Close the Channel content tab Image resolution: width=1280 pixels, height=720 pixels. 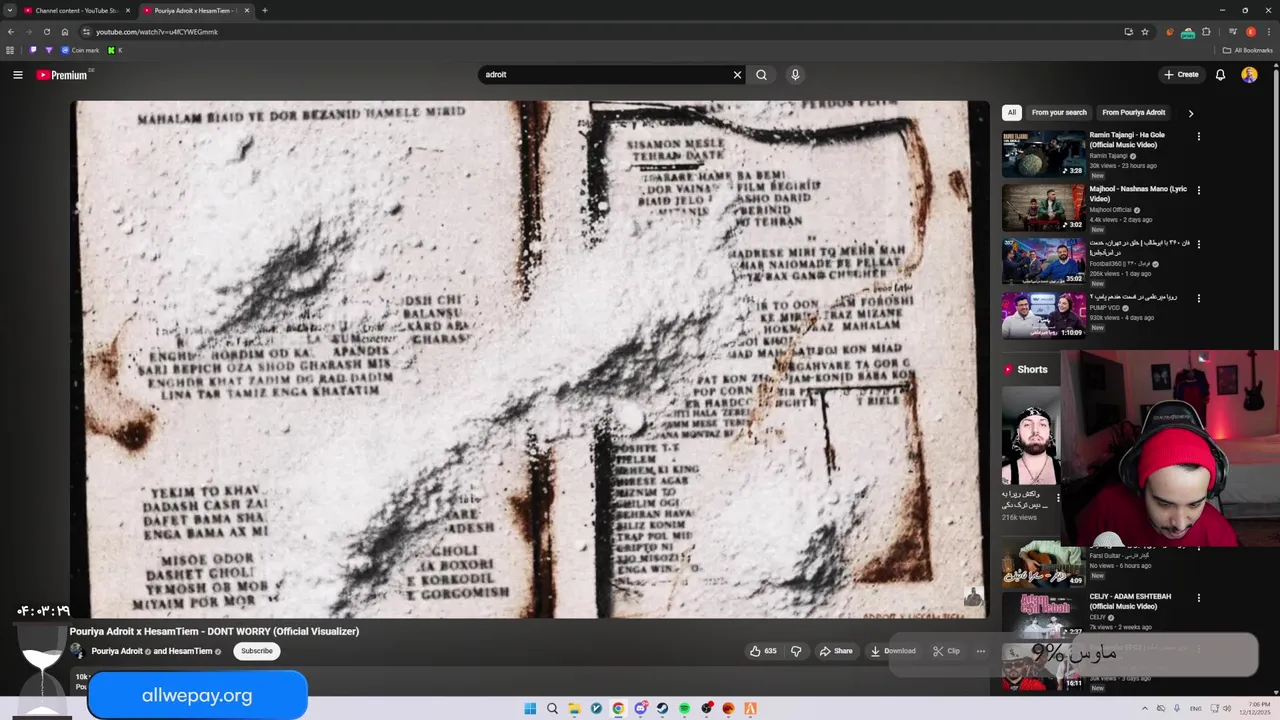click(127, 10)
